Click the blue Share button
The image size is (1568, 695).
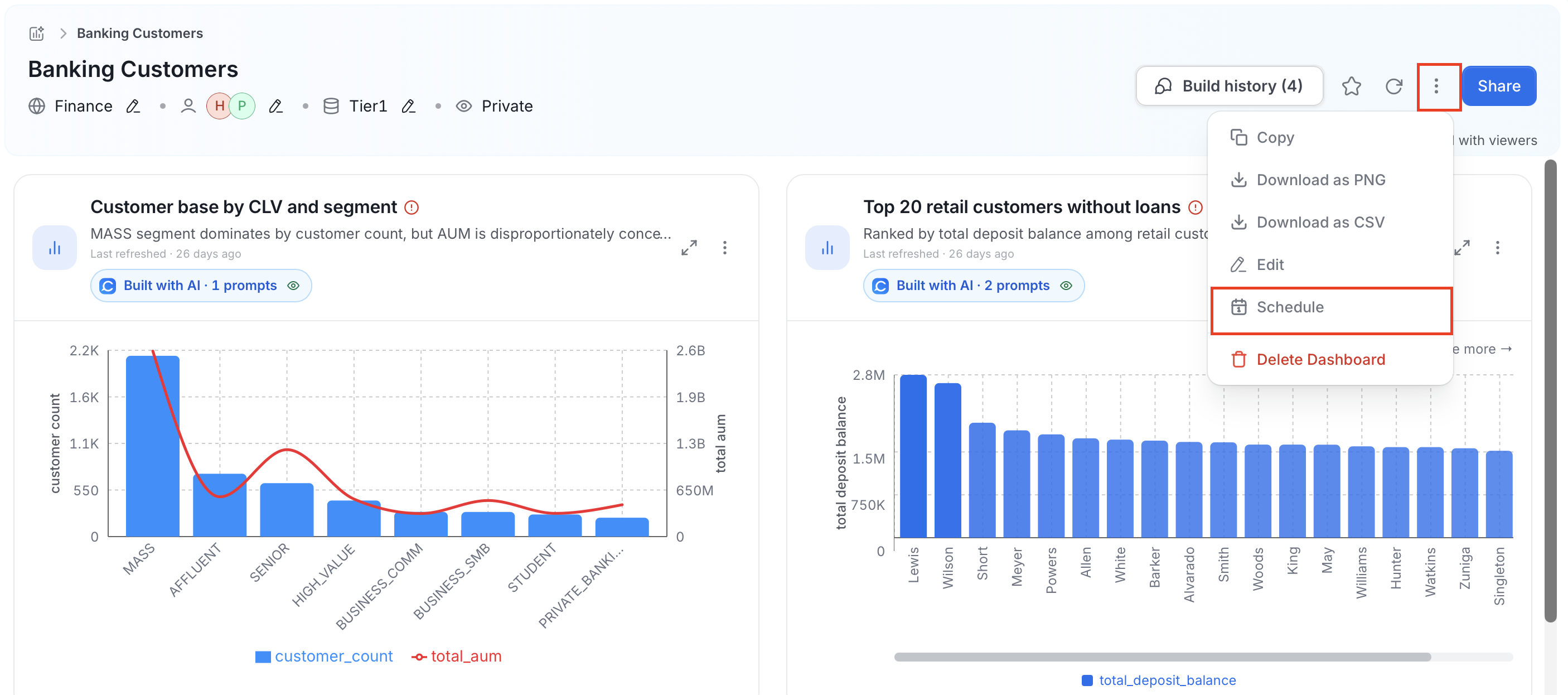(x=1499, y=86)
